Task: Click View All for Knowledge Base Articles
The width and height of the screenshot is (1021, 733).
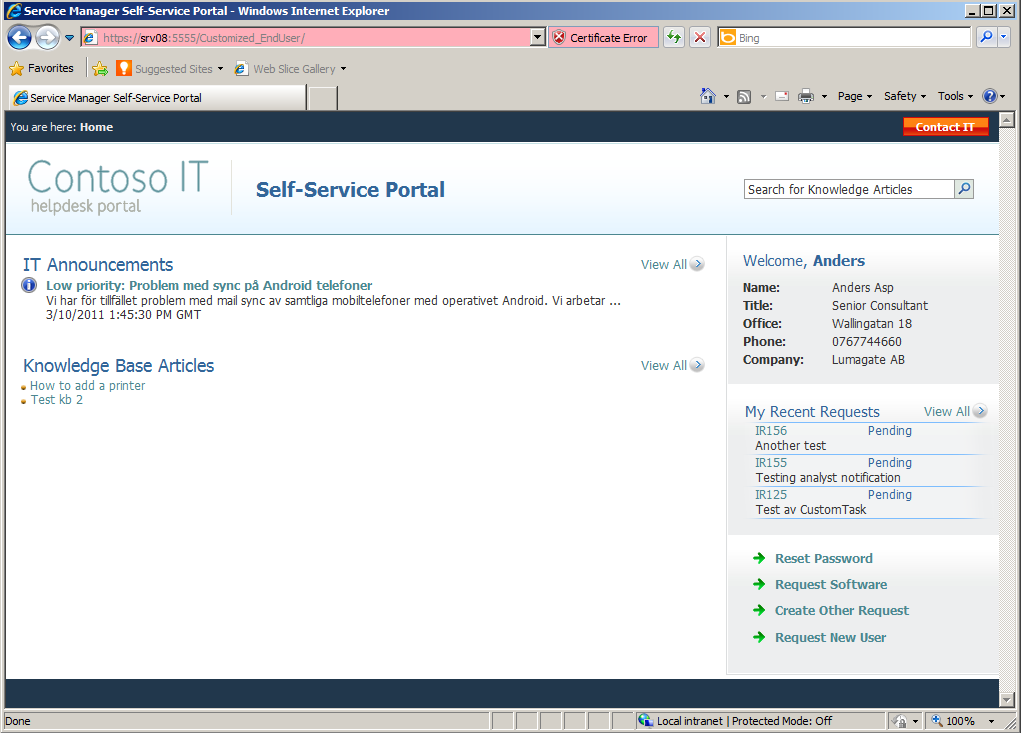Action: tap(672, 365)
